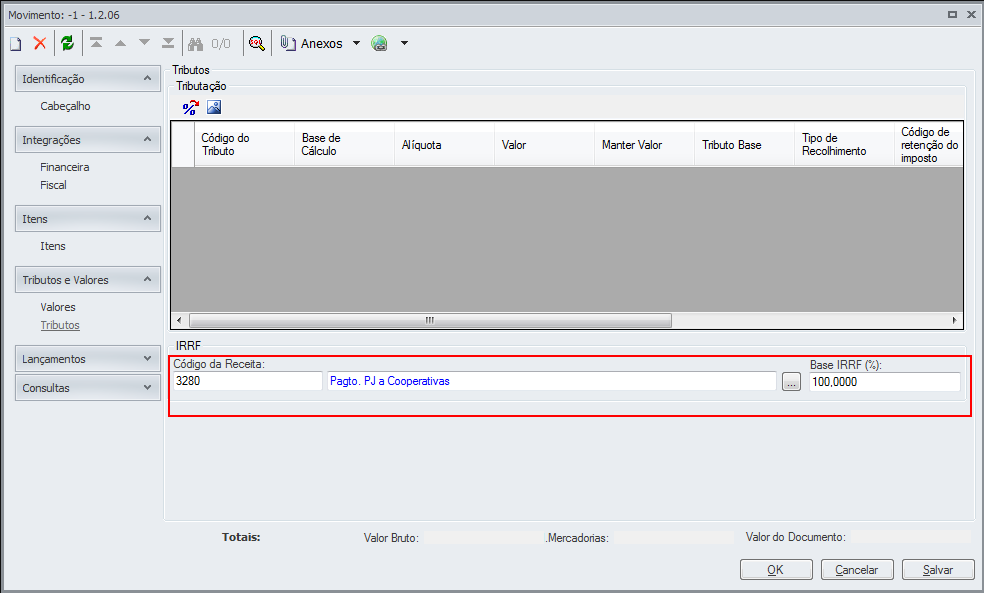Click the ellipsis lookup button for Código da Receita
The height and width of the screenshot is (593, 984).
point(791,382)
